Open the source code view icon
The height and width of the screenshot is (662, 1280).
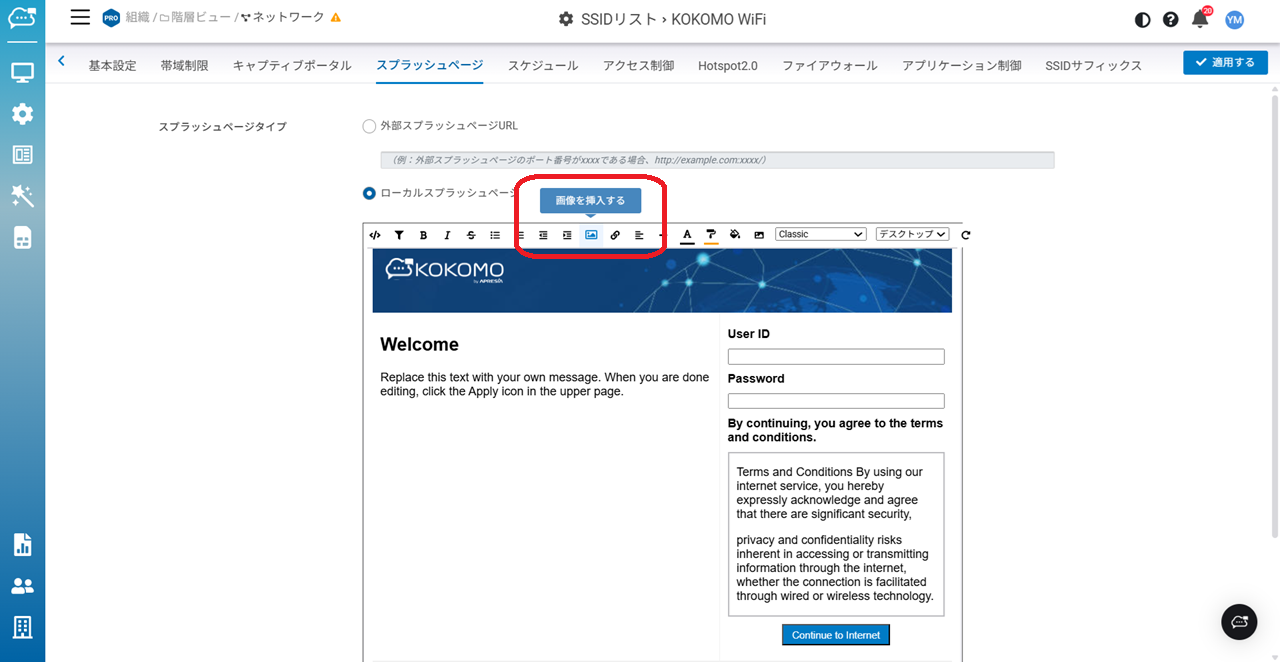375,235
